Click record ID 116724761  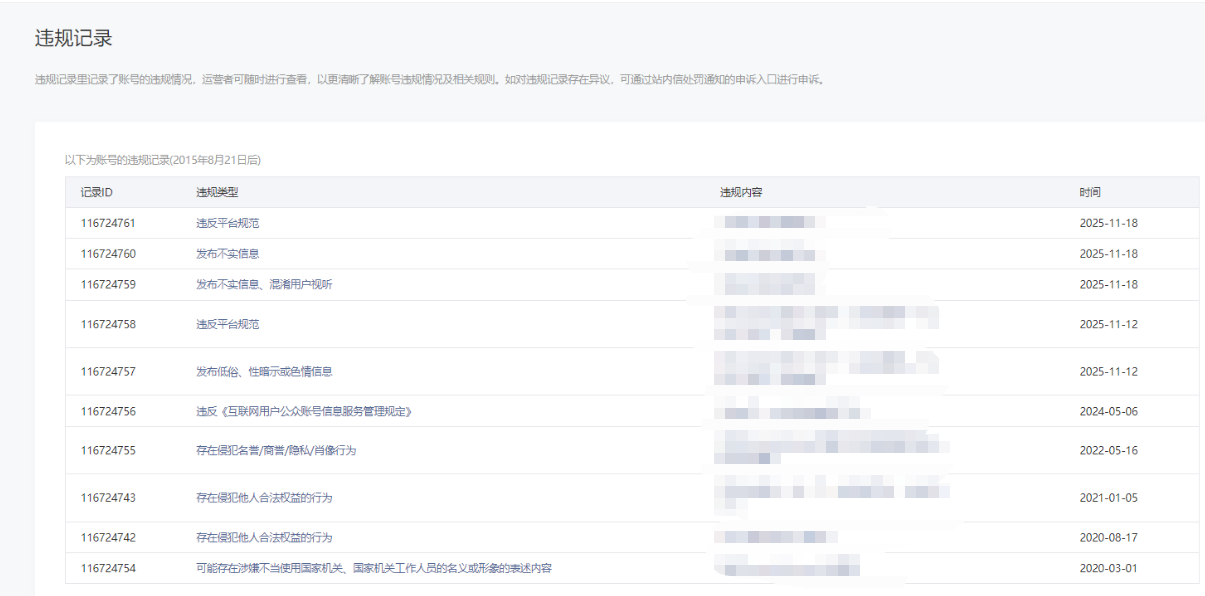(x=108, y=223)
